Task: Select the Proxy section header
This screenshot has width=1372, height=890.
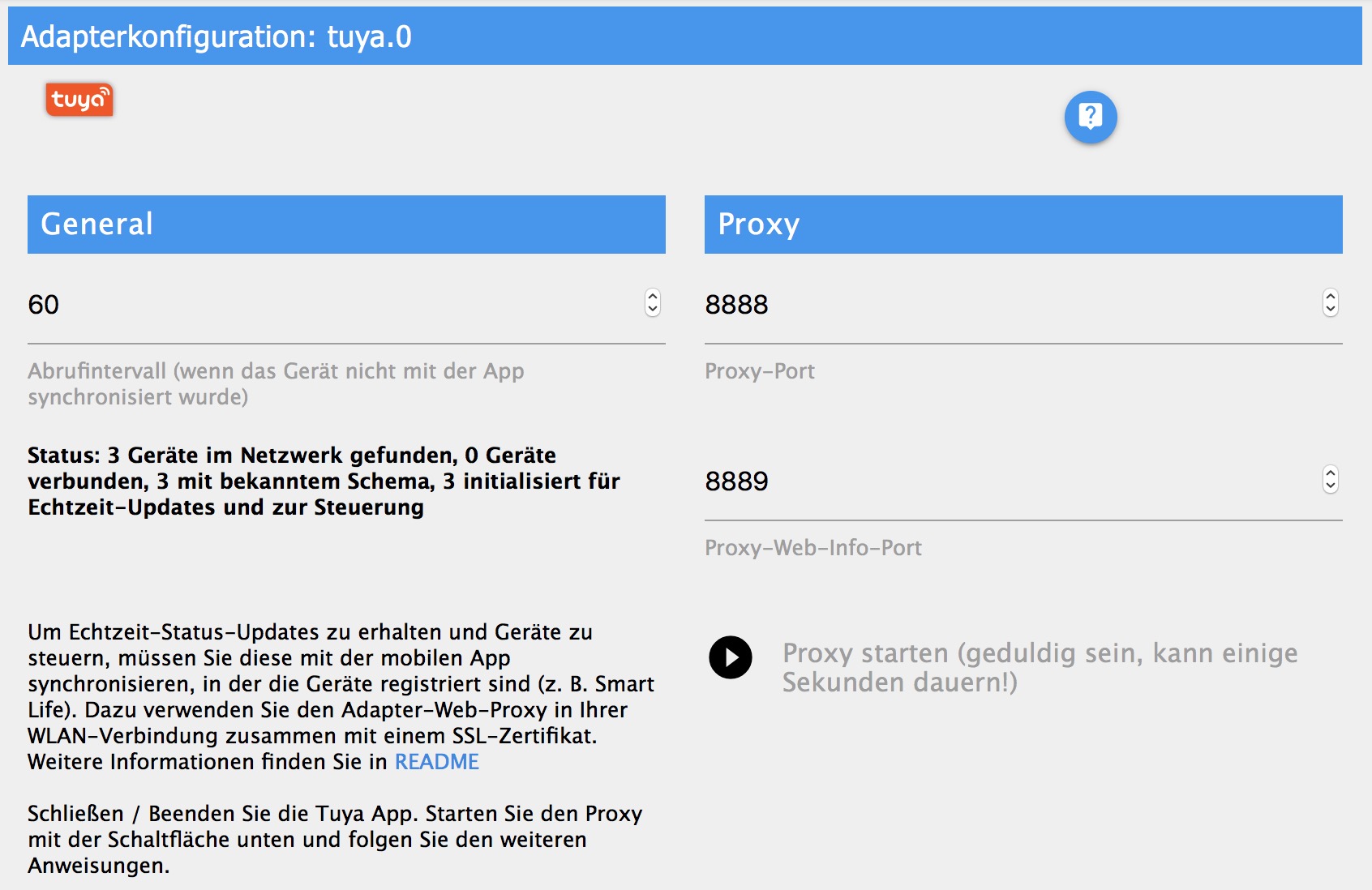Action: (1023, 225)
